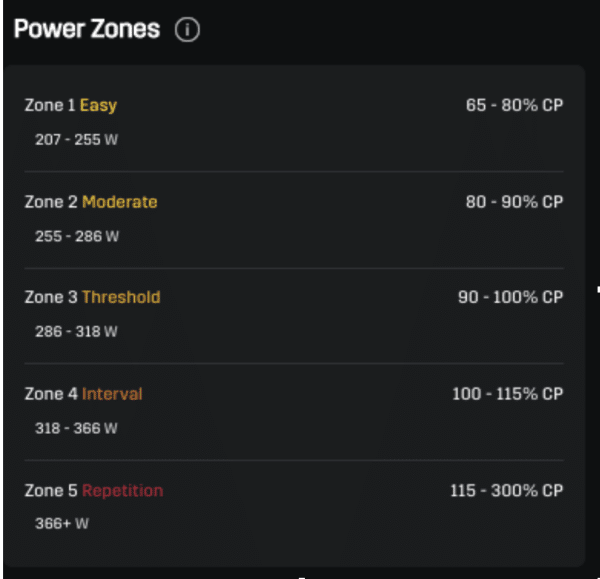The height and width of the screenshot is (579, 600).
Task: Click the 65 - 80% CP value
Action: tap(514, 105)
